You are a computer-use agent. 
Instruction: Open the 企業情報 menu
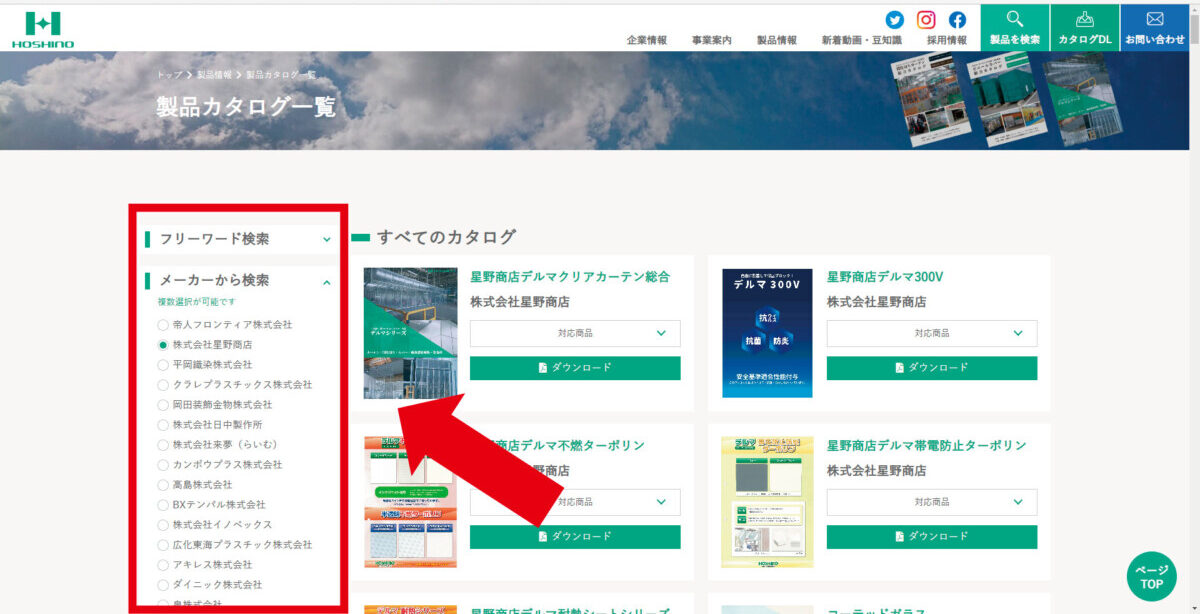pos(647,40)
